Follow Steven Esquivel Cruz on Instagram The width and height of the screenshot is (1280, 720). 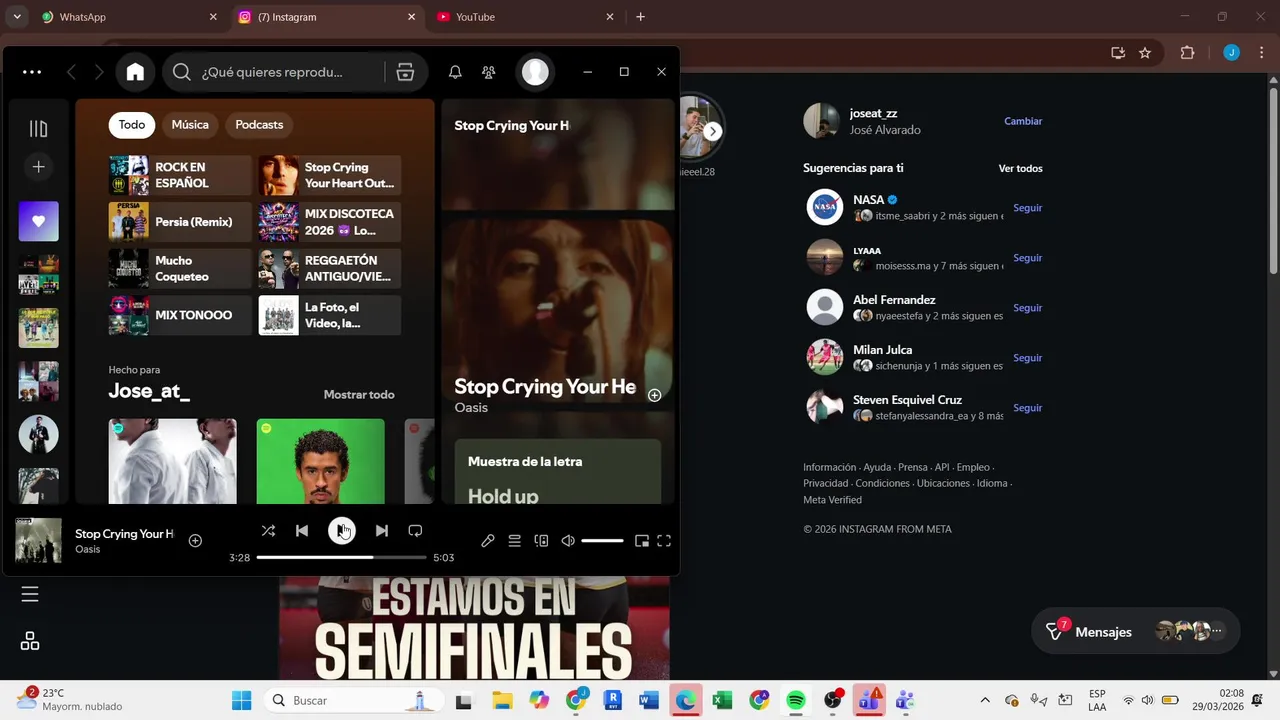click(x=1027, y=408)
